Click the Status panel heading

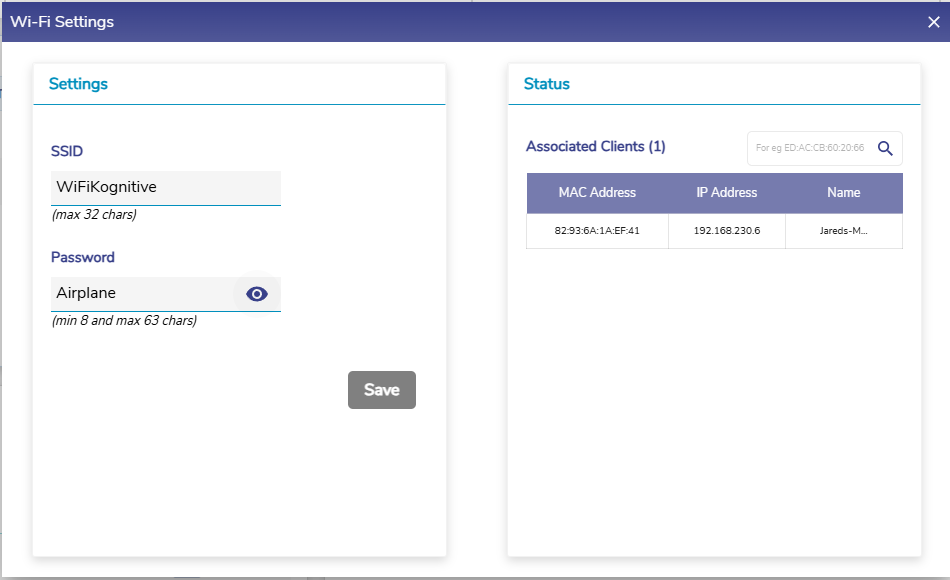tap(547, 84)
